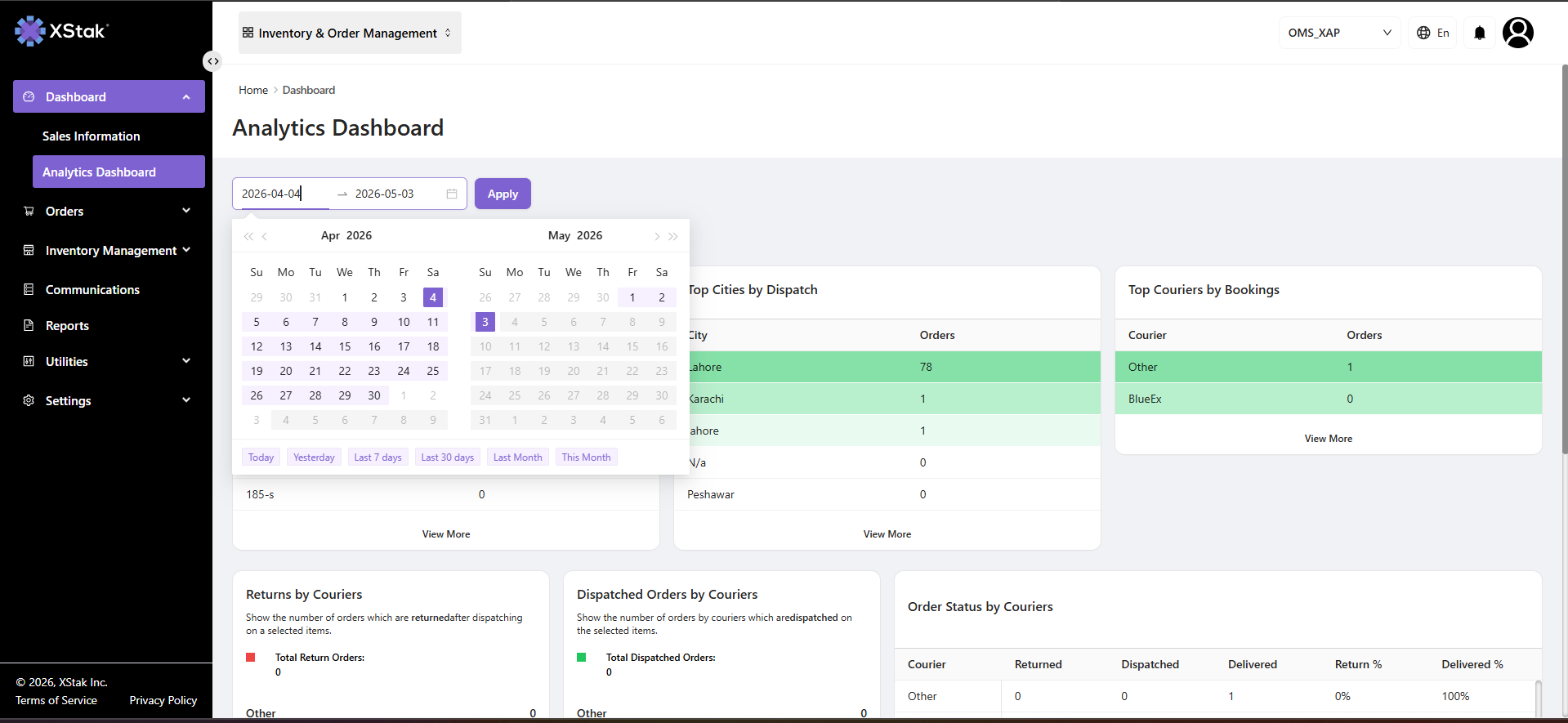
Task: Open the OMS_XAP dropdown
Action: coord(1339,33)
